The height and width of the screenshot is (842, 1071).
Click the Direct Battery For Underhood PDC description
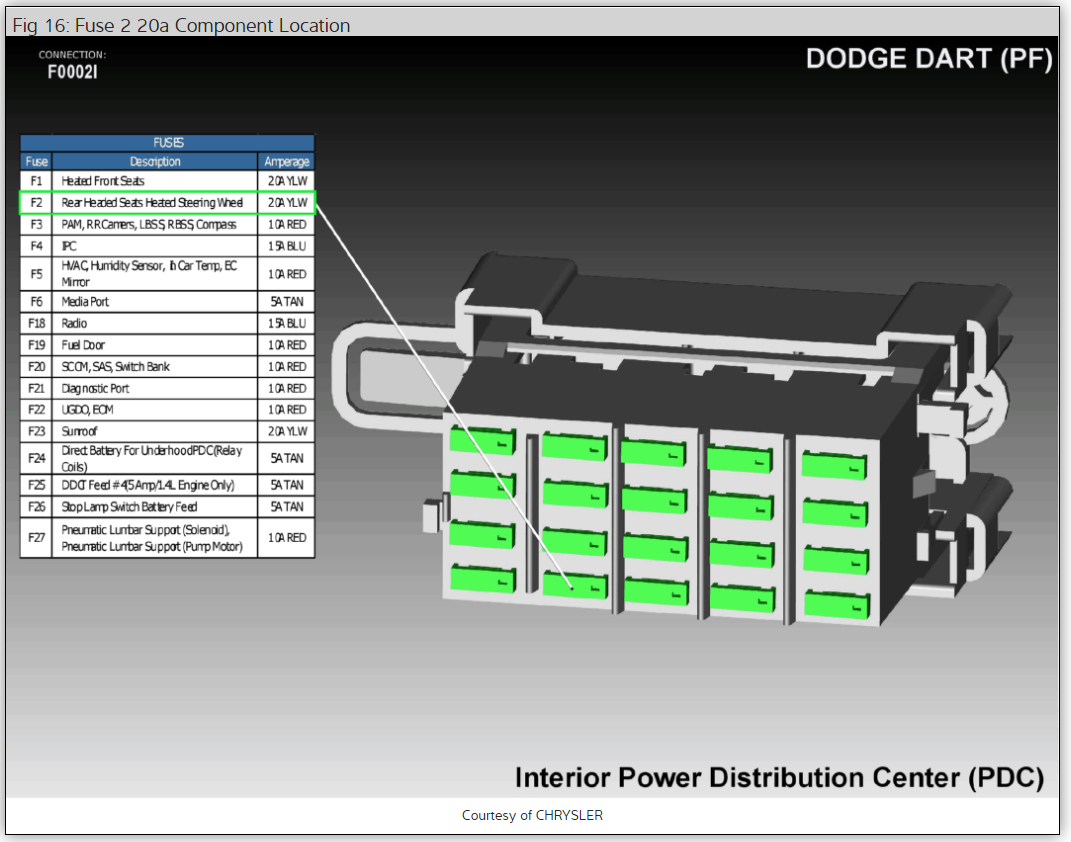point(152,458)
